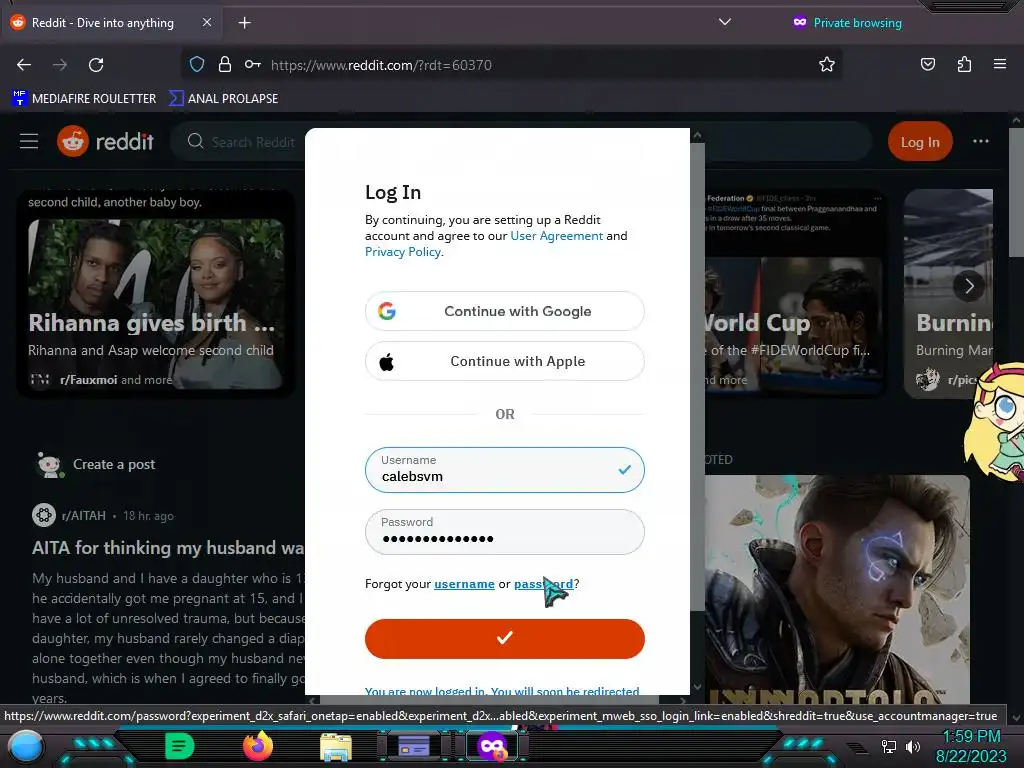Open the Pocket save icon
The height and width of the screenshot is (768, 1024).
point(927,64)
